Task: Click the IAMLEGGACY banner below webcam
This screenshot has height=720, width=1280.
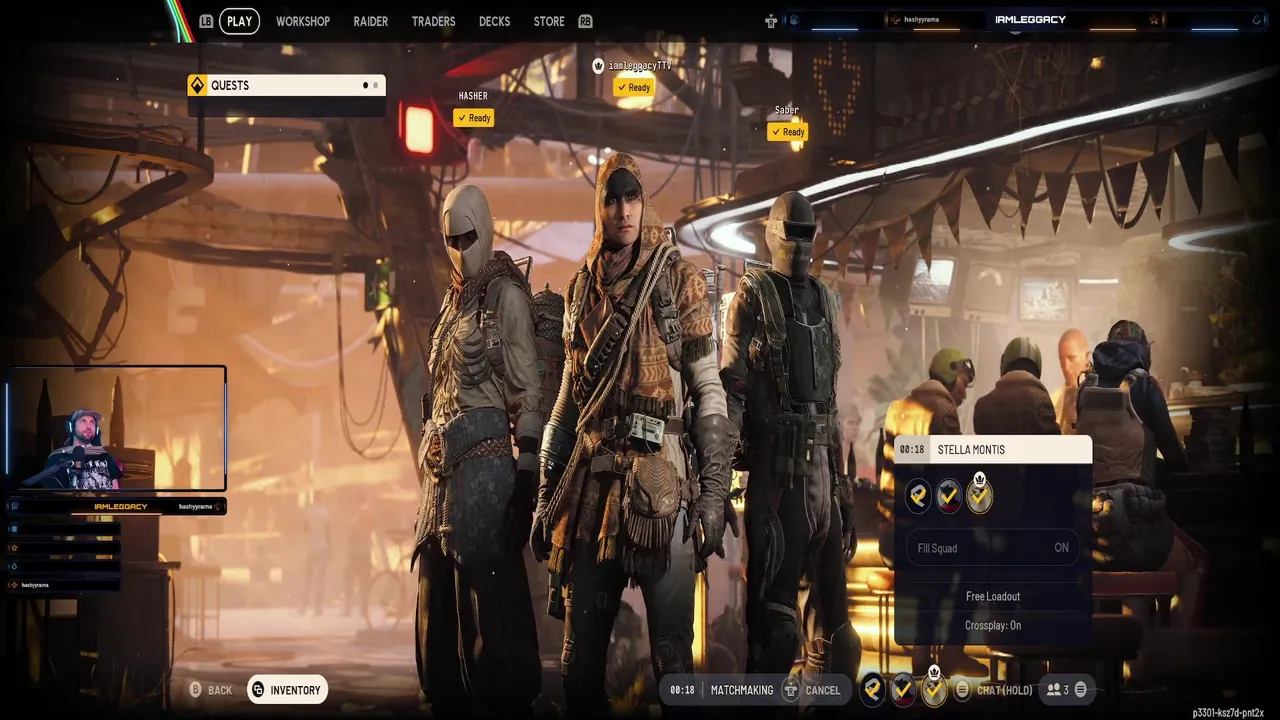Action: click(x=120, y=507)
